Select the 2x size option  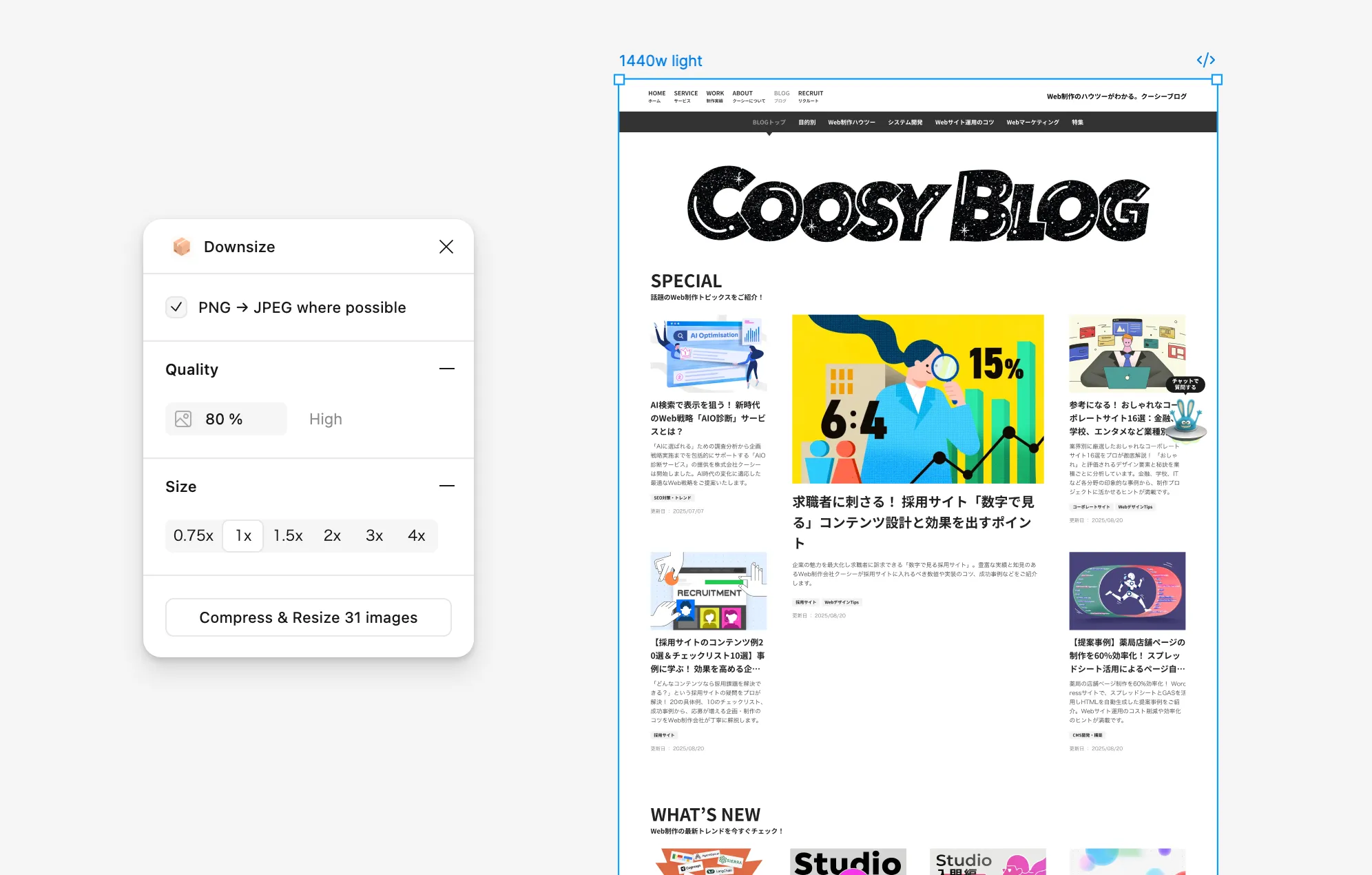pos(332,535)
